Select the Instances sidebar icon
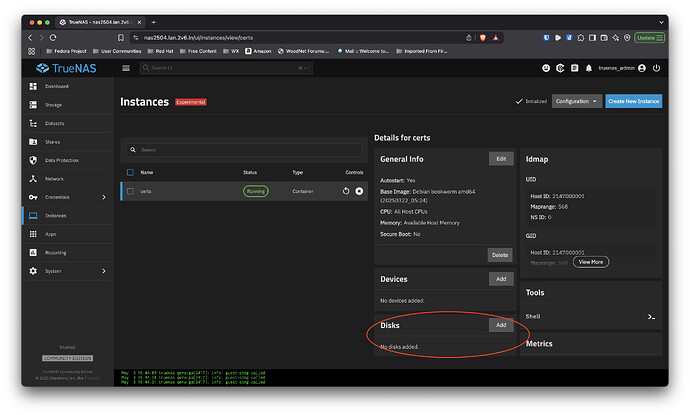 (33, 216)
